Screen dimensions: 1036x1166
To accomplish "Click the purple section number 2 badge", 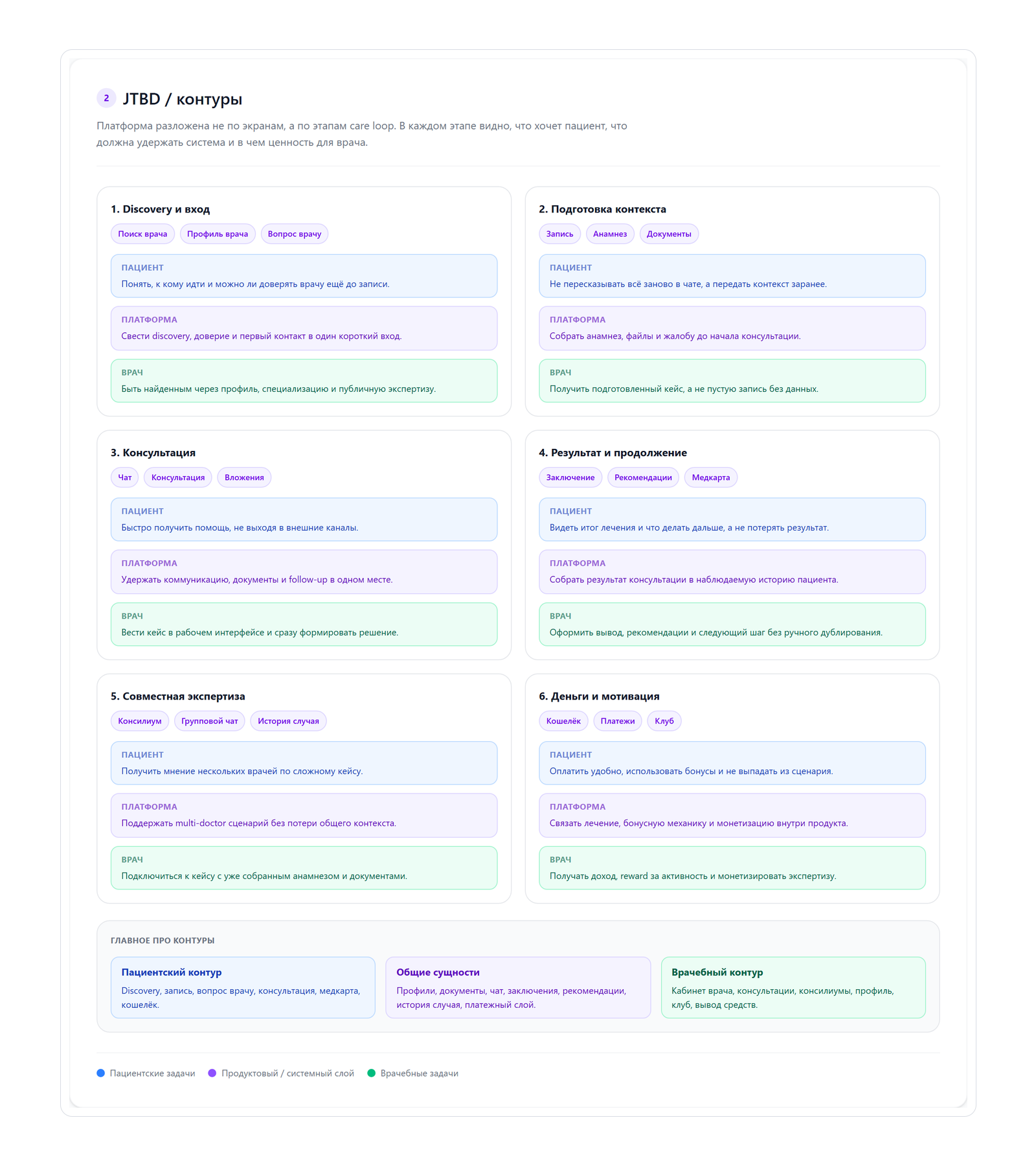I will [106, 98].
